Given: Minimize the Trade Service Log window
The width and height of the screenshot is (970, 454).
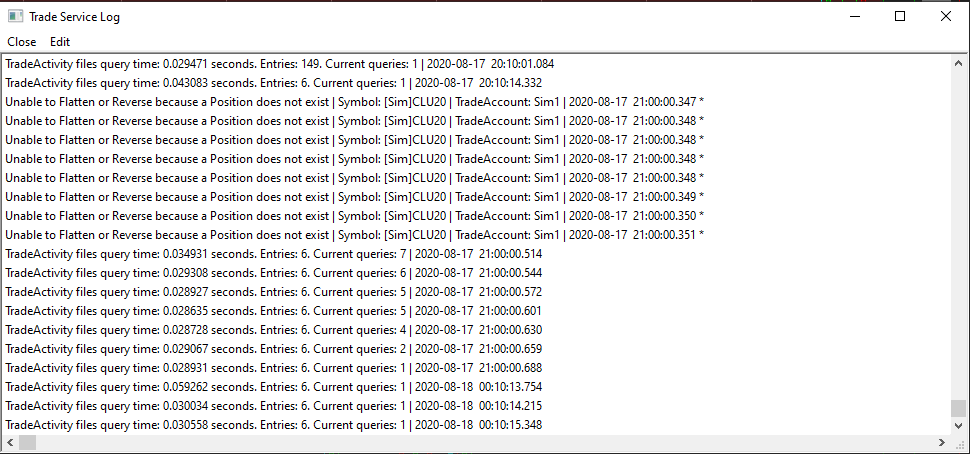Looking at the screenshot, I should 854,16.
